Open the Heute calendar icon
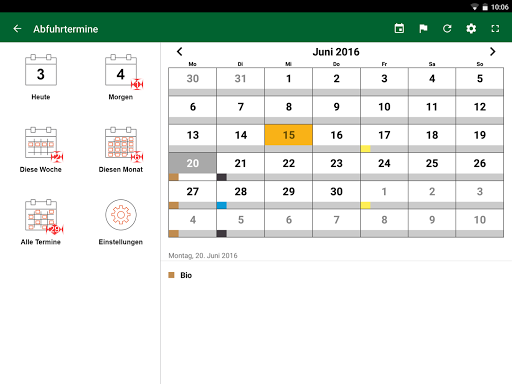 point(41,70)
